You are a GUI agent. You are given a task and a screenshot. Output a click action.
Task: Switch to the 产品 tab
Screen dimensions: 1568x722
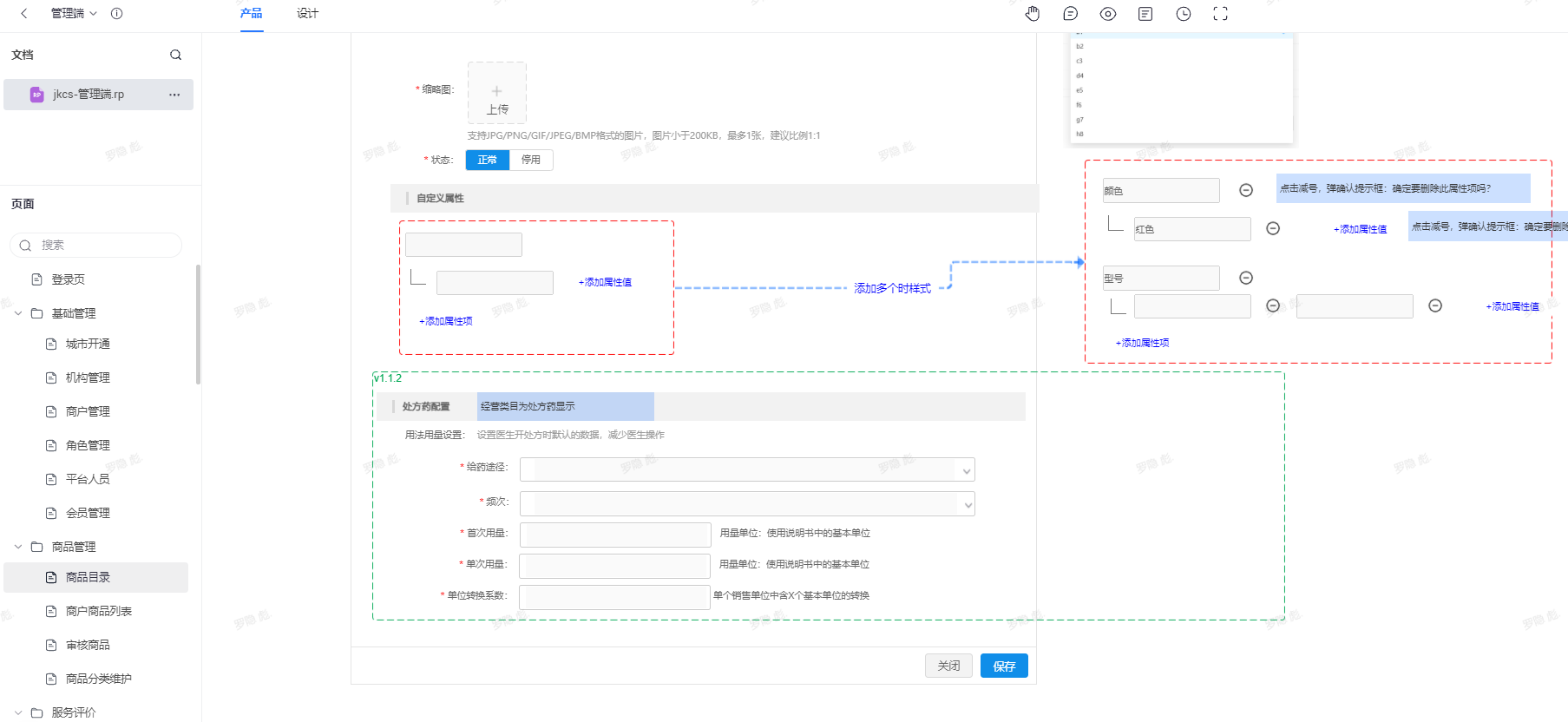pos(251,13)
